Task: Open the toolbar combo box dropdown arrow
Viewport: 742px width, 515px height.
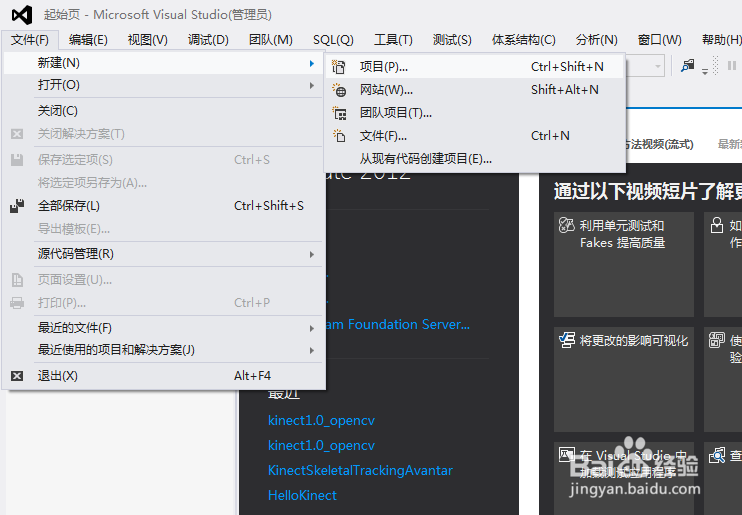Action: (x=658, y=66)
